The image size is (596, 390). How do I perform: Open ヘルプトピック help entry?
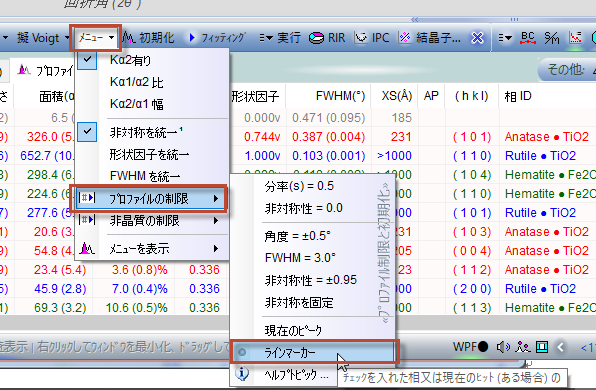pyautogui.click(x=296, y=375)
